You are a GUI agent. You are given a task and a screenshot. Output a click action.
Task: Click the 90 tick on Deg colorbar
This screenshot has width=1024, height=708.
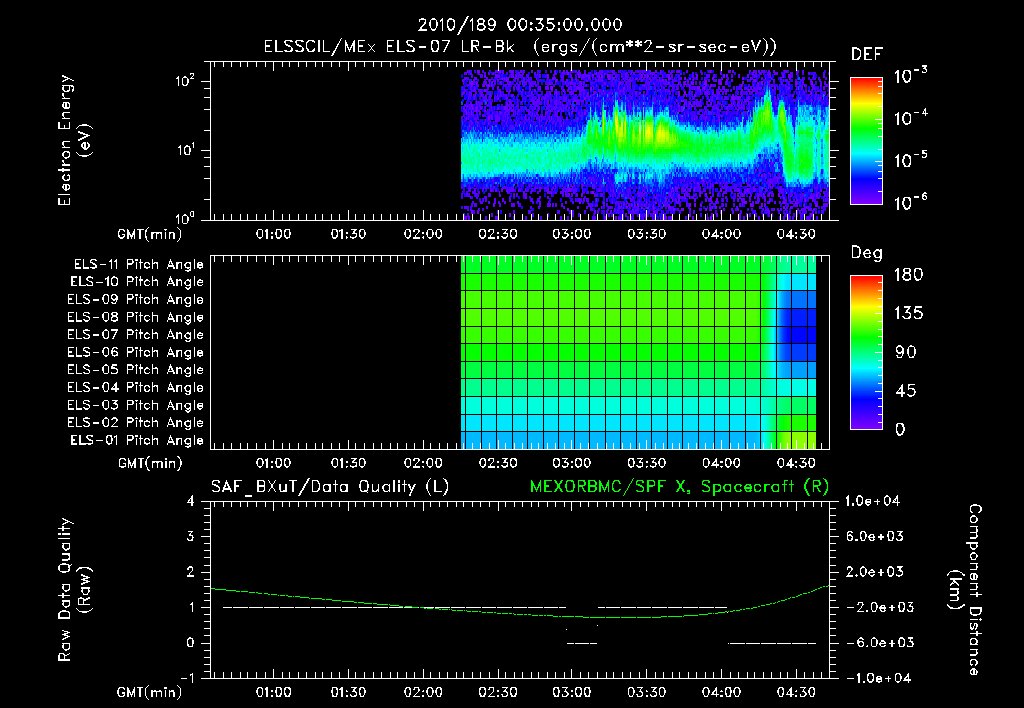tap(904, 352)
